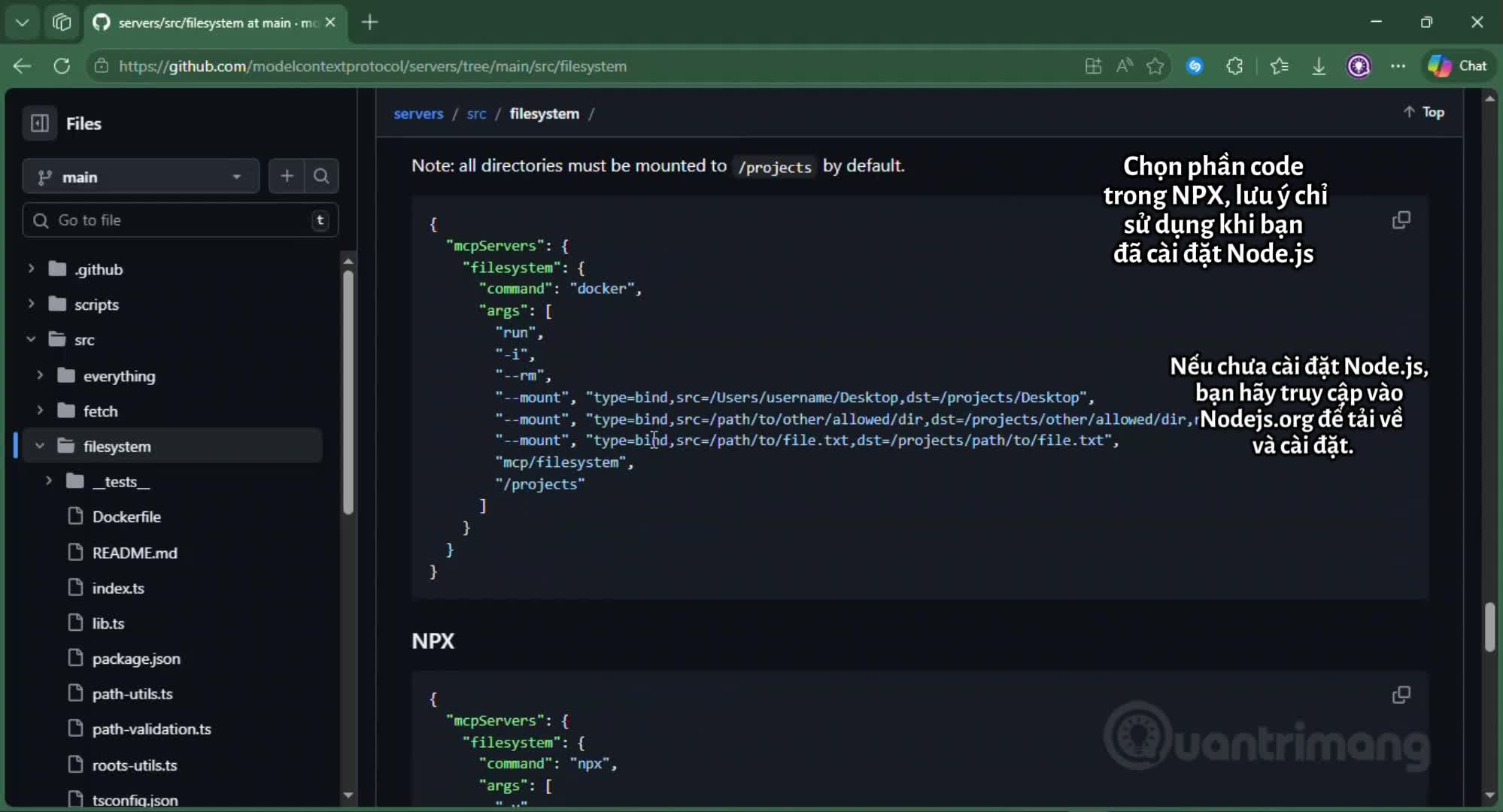Select the src folder in tree

tap(84, 340)
